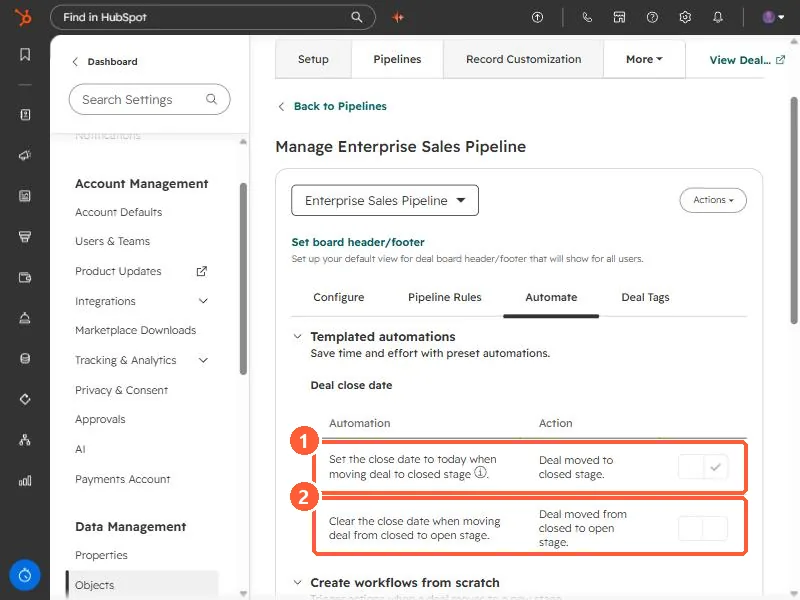Screen dimensions: 800x600
Task: Open Marketplace Downloads settings
Action: point(135,330)
